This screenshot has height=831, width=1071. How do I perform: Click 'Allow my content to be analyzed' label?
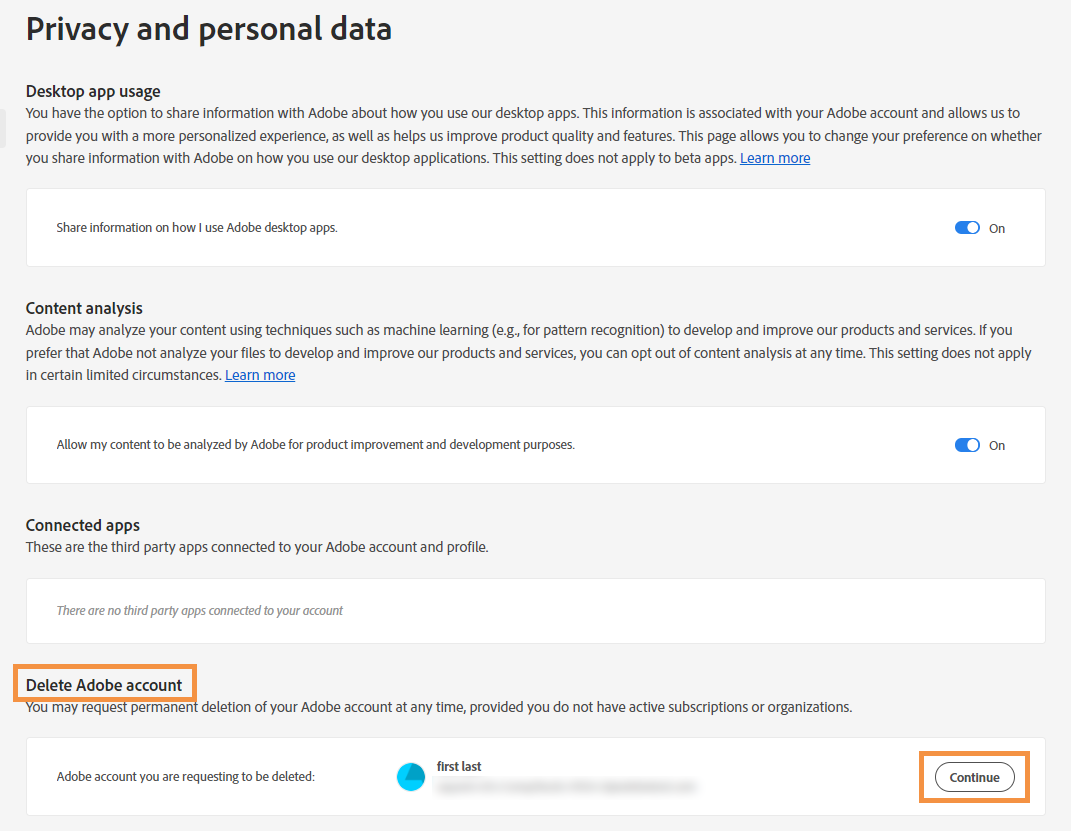tap(316, 445)
